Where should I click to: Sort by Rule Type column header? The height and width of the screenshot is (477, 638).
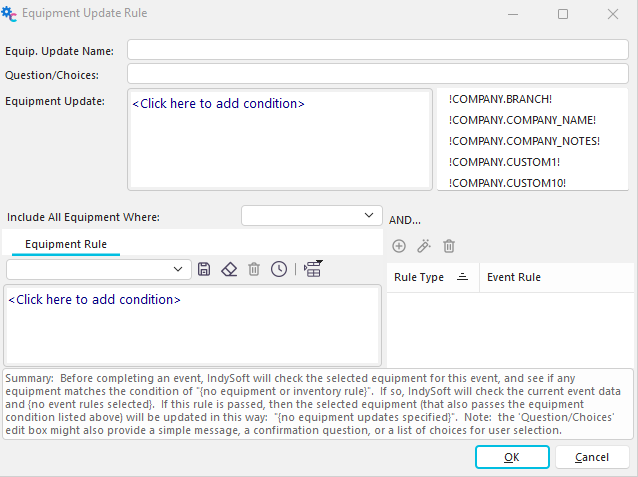tap(419, 277)
